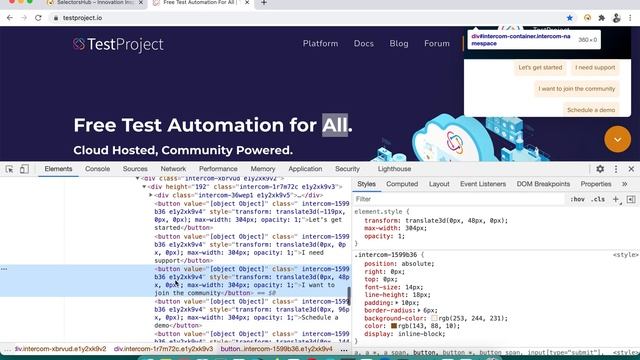This screenshot has width=640, height=360.
Task: Select the Elements tab
Action: pyautogui.click(x=58, y=169)
